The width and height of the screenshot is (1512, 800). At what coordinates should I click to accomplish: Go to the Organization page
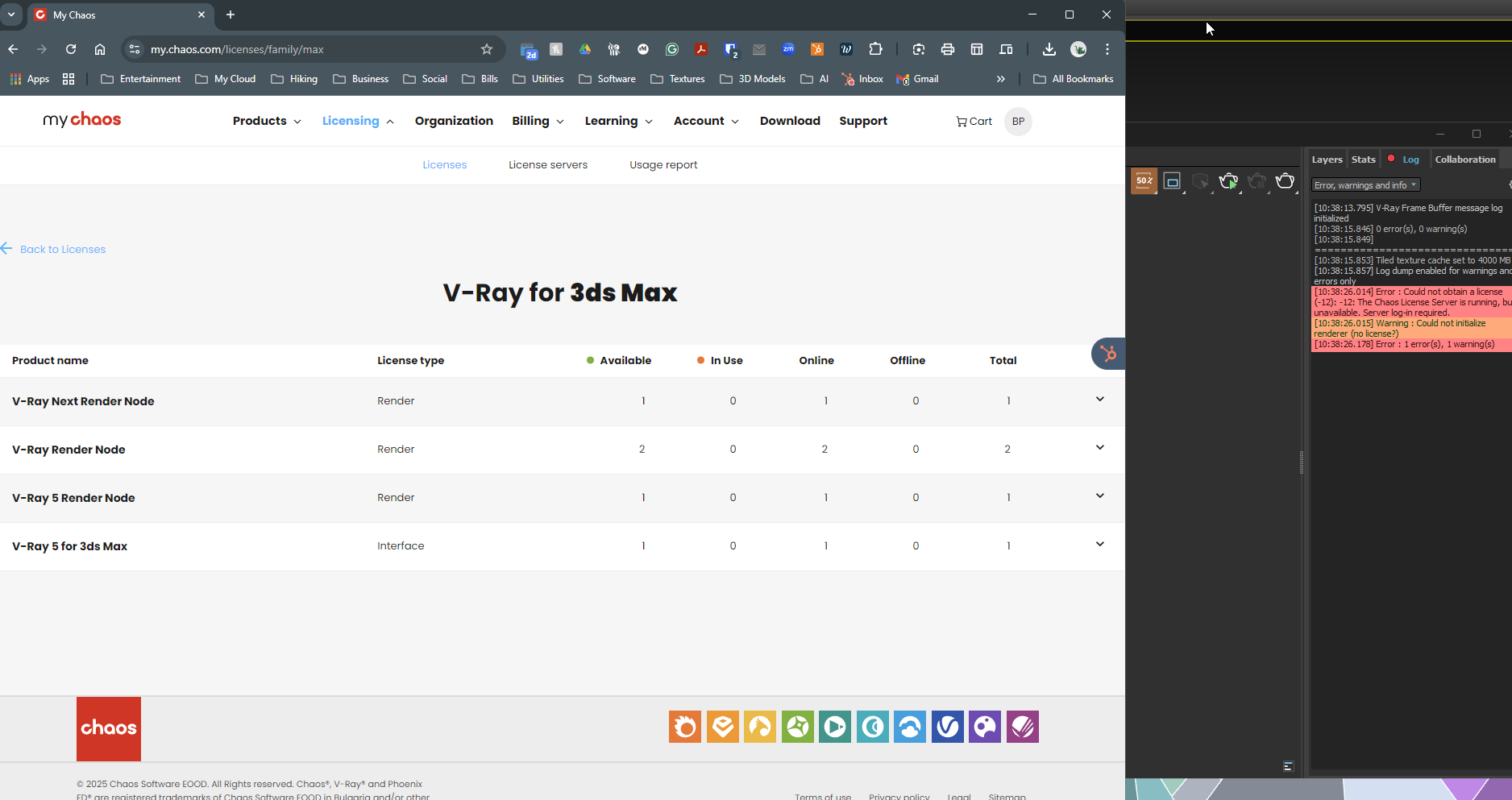454,121
